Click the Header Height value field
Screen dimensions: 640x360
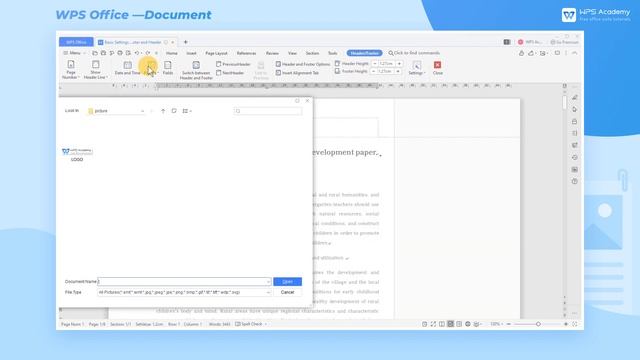pyautogui.click(x=387, y=64)
